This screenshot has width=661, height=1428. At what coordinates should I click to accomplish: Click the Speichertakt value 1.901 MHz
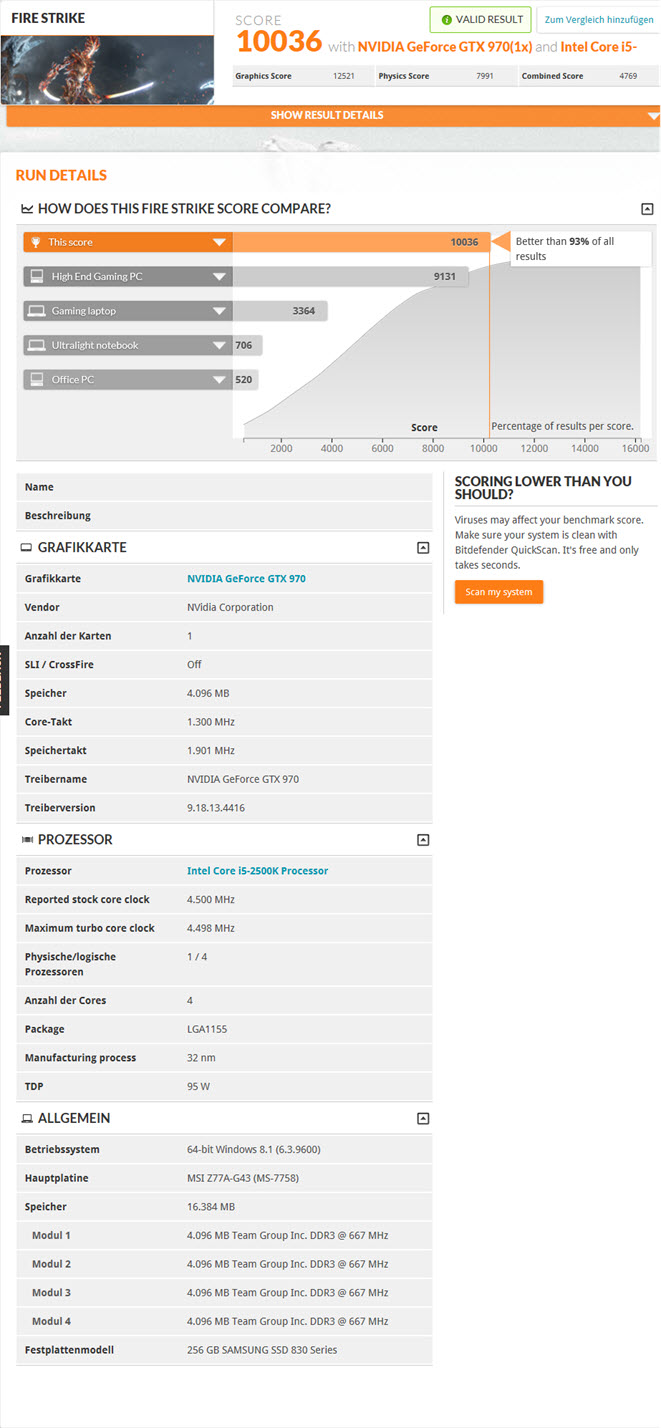[x=211, y=751]
